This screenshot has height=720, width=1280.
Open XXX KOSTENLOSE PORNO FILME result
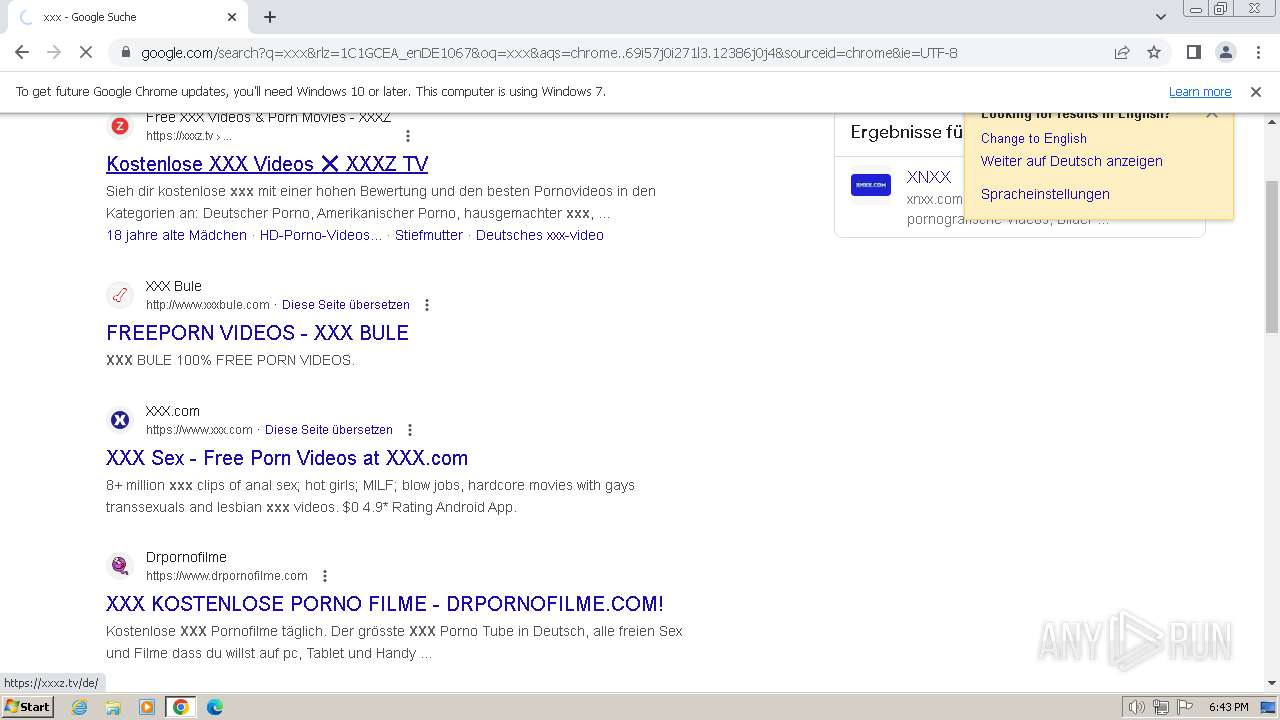click(385, 604)
